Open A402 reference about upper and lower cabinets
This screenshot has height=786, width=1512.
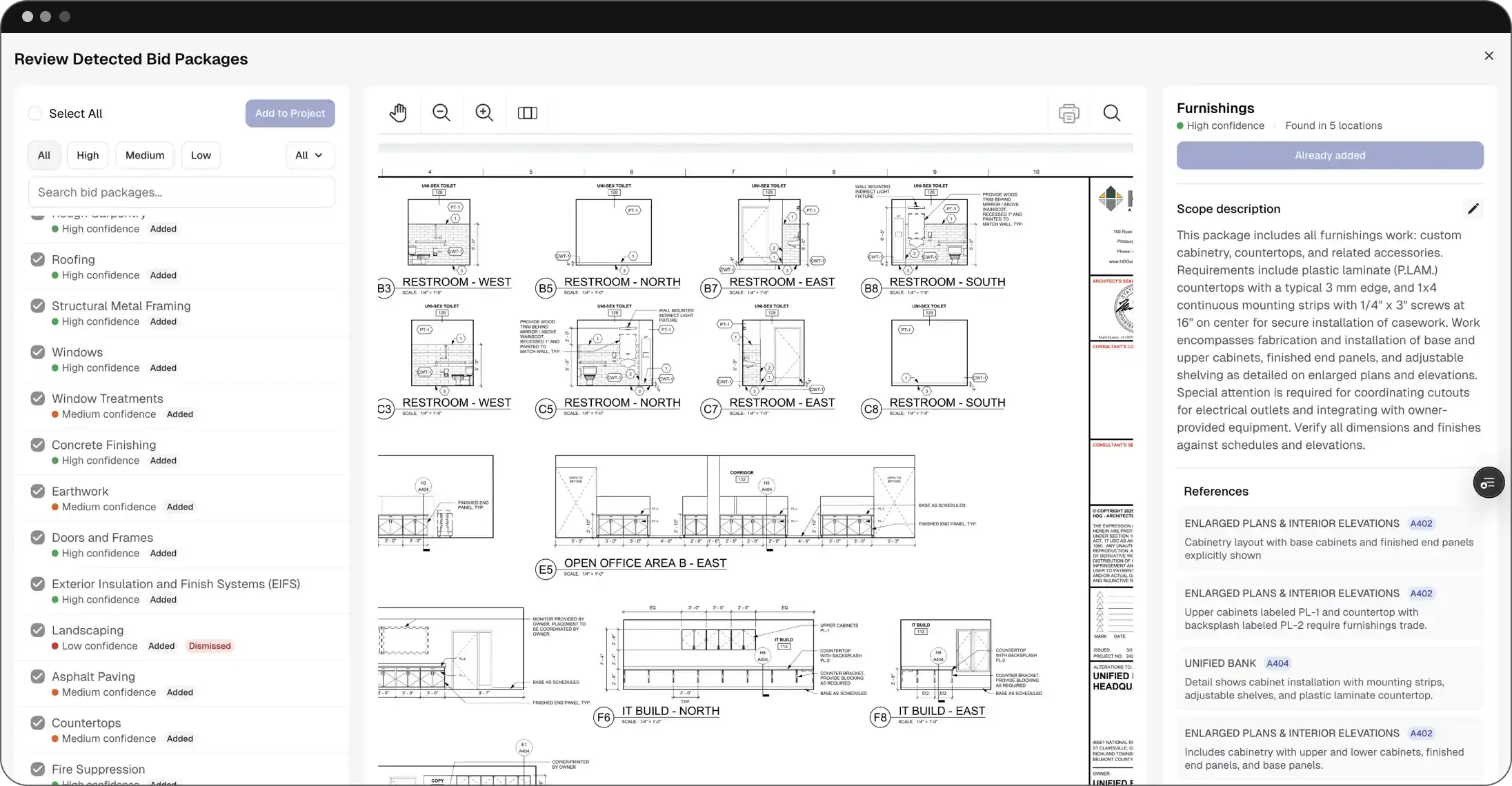click(x=1330, y=749)
